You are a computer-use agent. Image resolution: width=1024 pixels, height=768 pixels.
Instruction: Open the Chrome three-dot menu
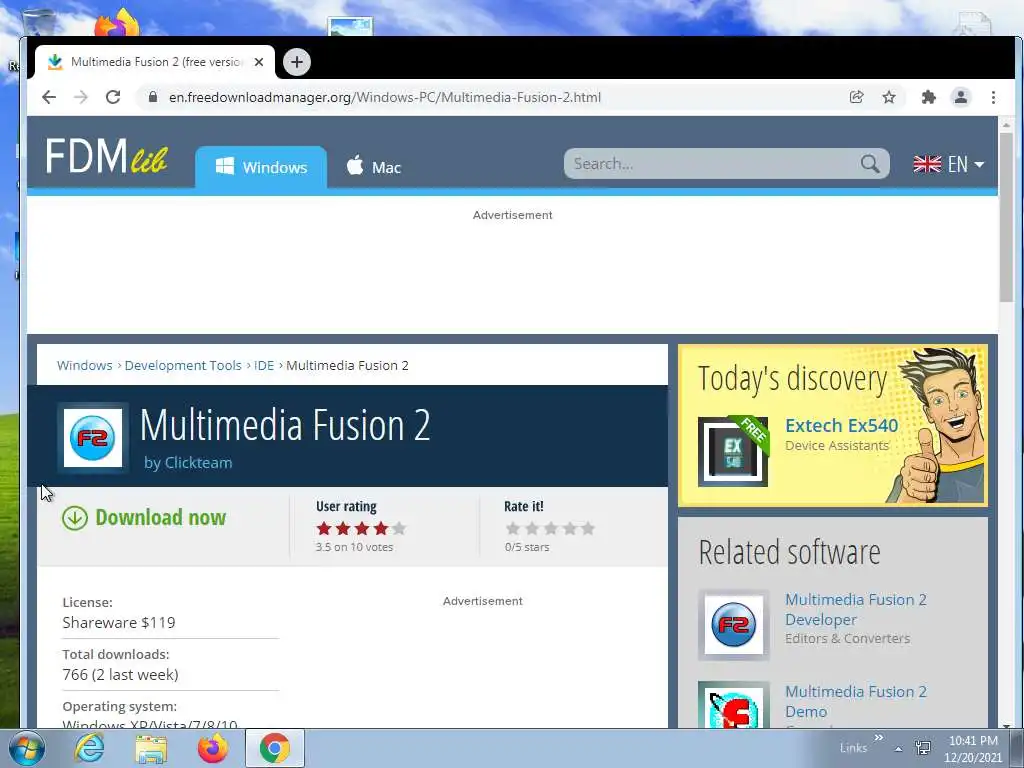click(993, 97)
